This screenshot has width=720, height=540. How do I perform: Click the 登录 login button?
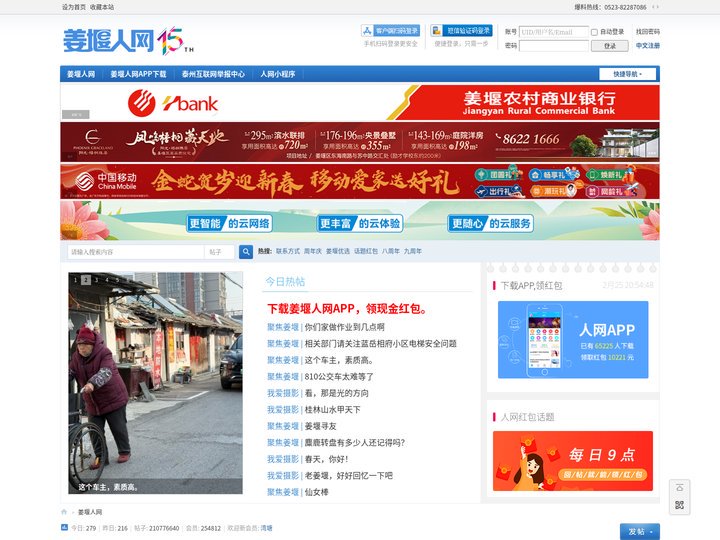[x=609, y=45]
